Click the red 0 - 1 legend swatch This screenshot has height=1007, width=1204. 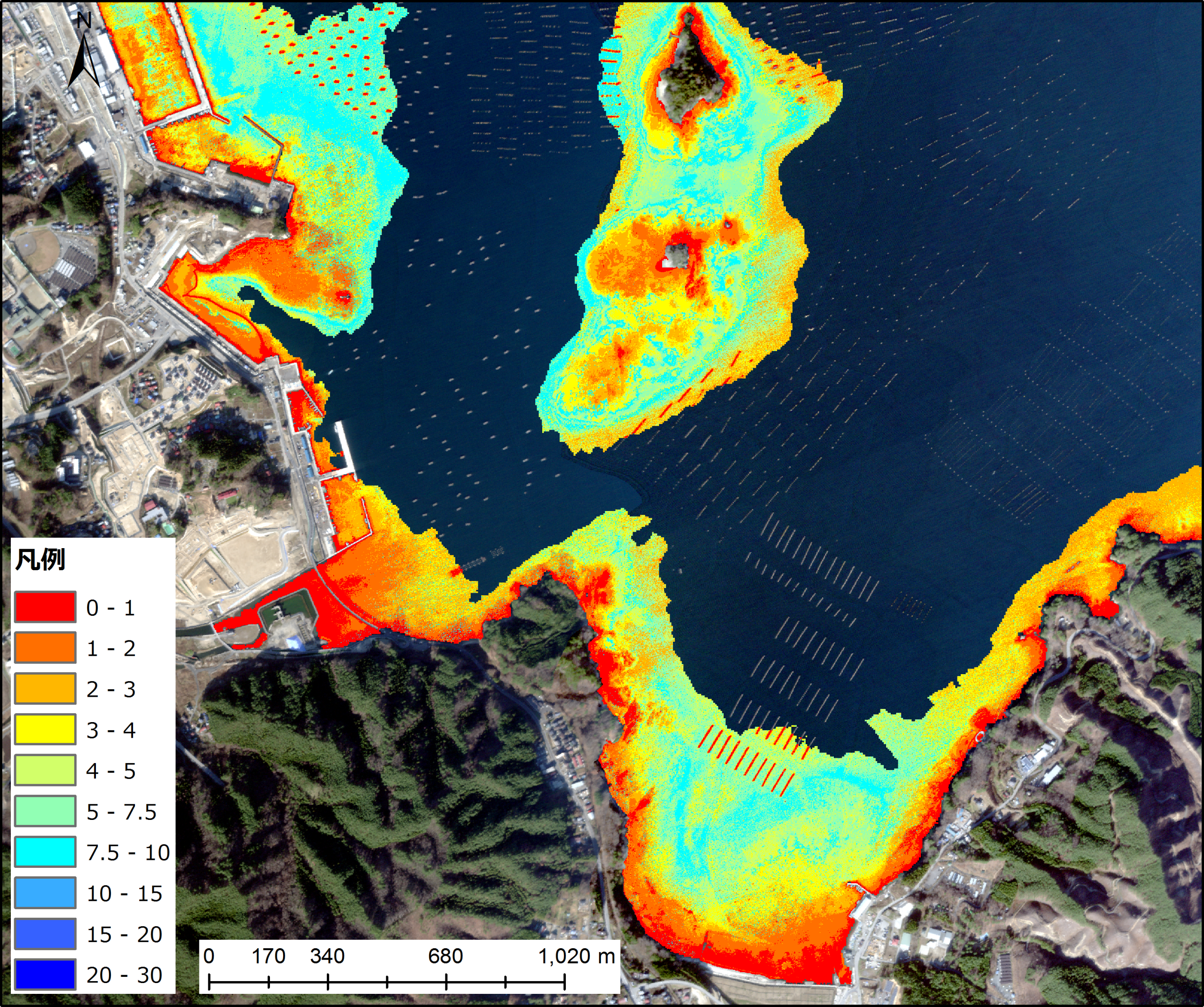coord(45,607)
